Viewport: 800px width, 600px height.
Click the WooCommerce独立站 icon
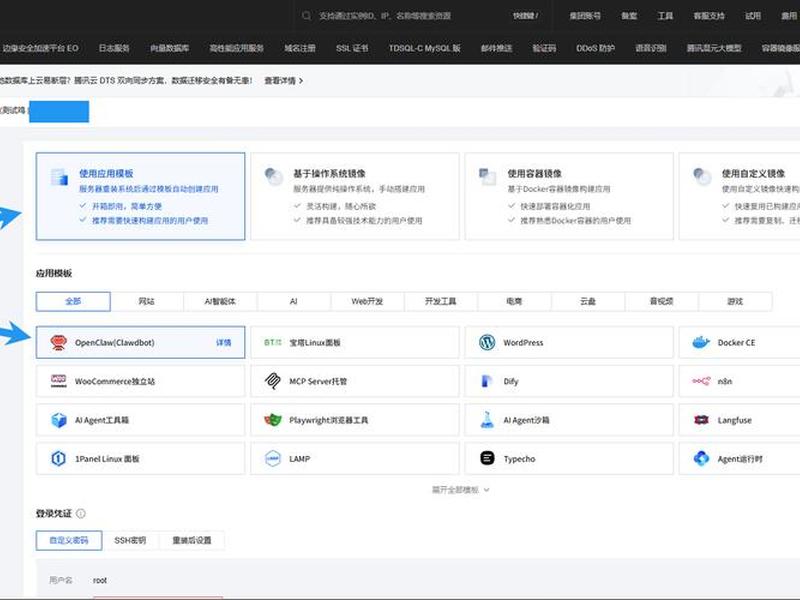point(59,381)
